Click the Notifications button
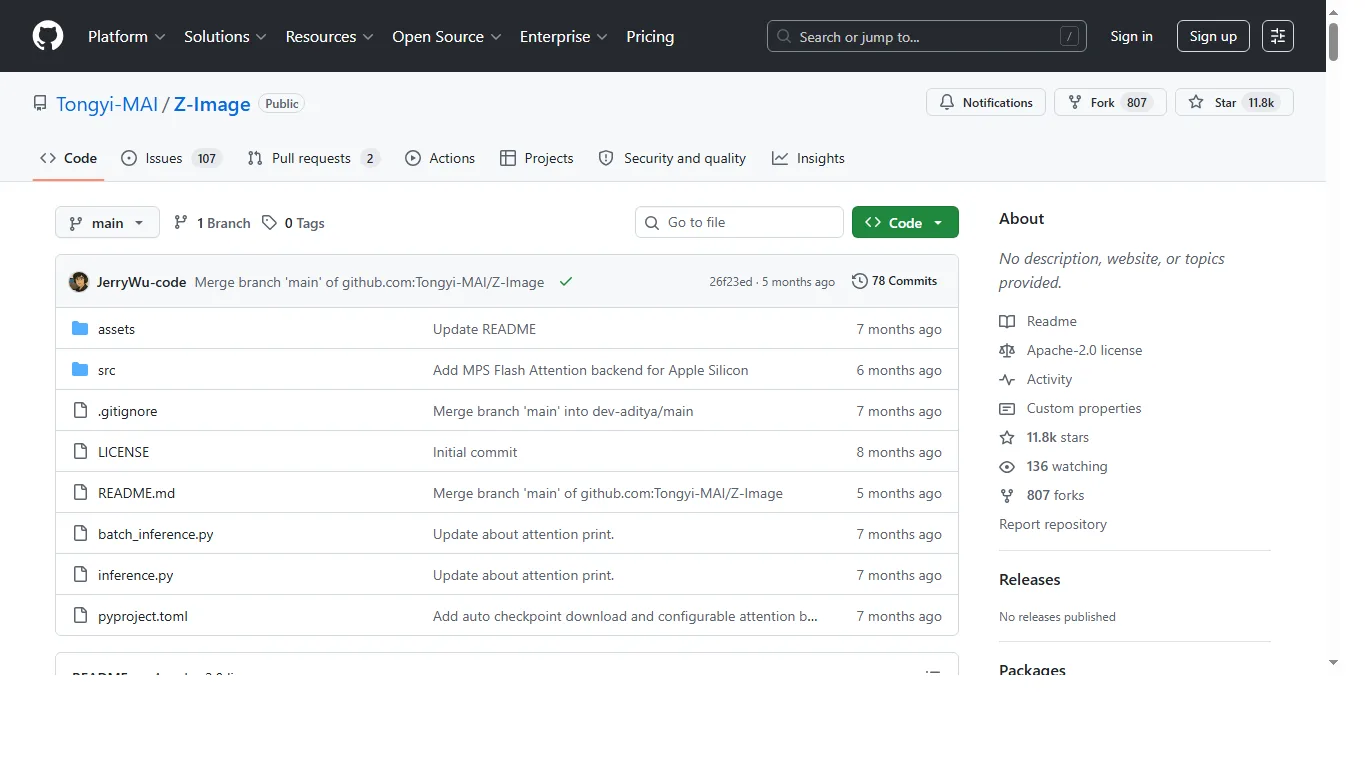 pyautogui.click(x=986, y=102)
